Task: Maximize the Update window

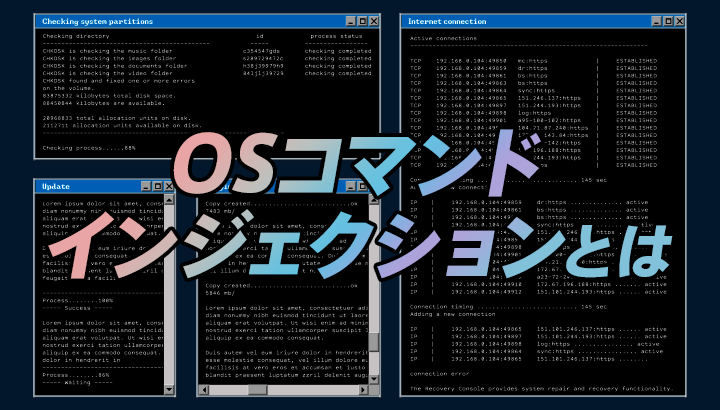Action: 158,186
